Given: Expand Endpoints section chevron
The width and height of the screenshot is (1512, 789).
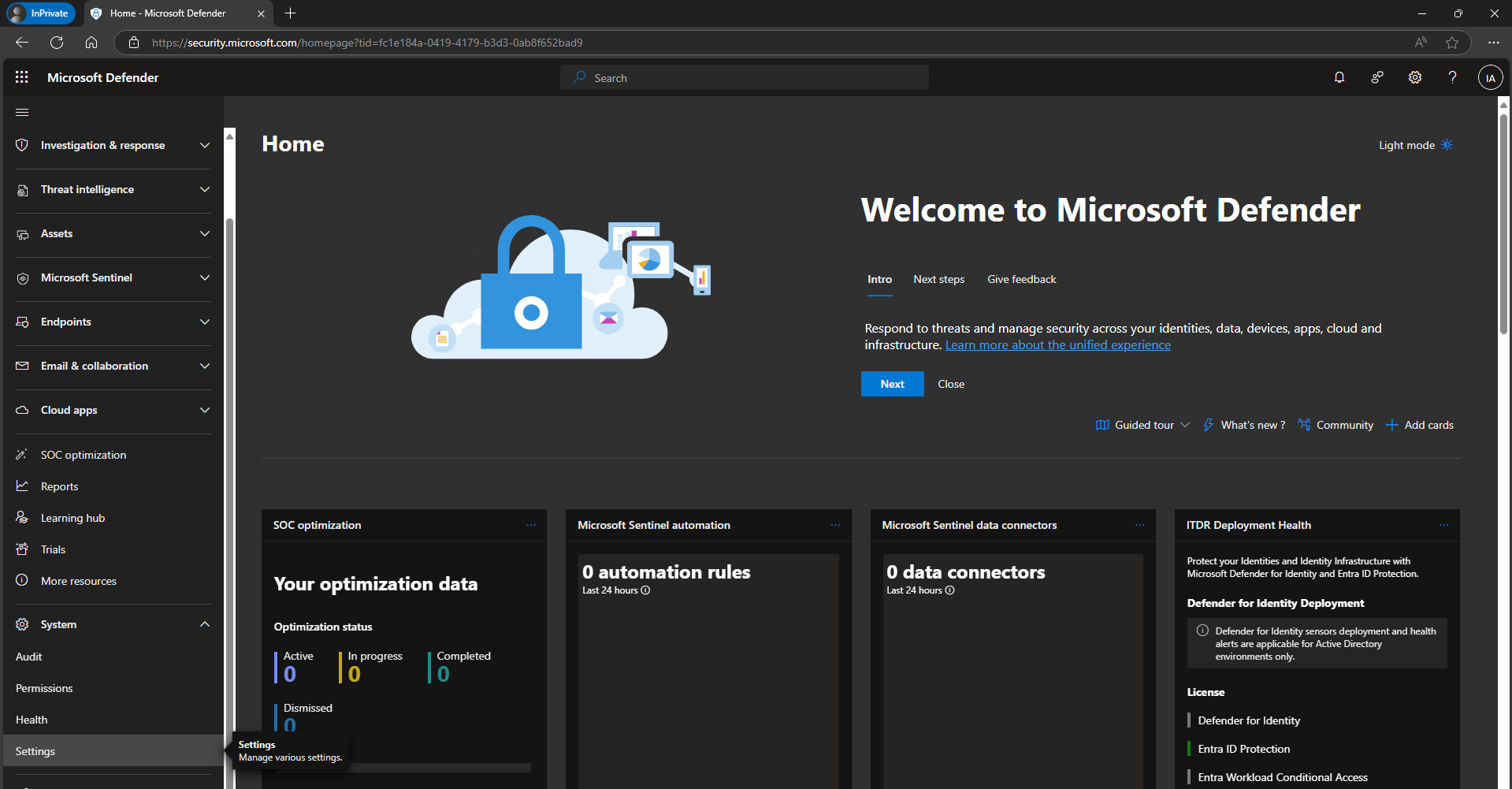Looking at the screenshot, I should 205,322.
